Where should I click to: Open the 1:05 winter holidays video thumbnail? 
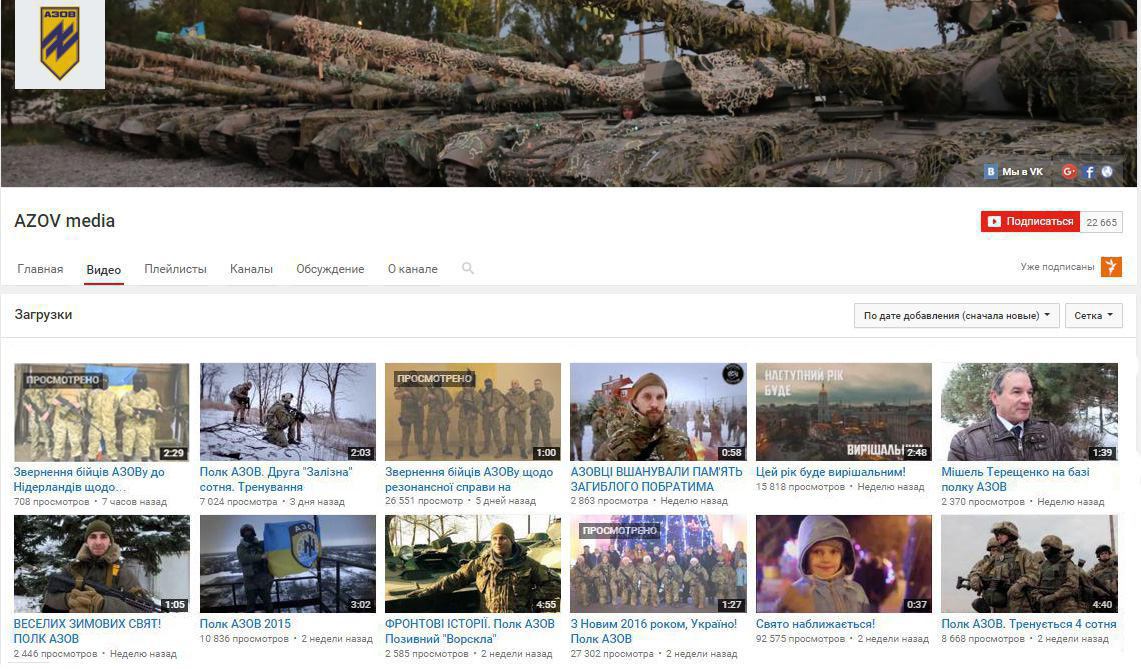pos(102,564)
